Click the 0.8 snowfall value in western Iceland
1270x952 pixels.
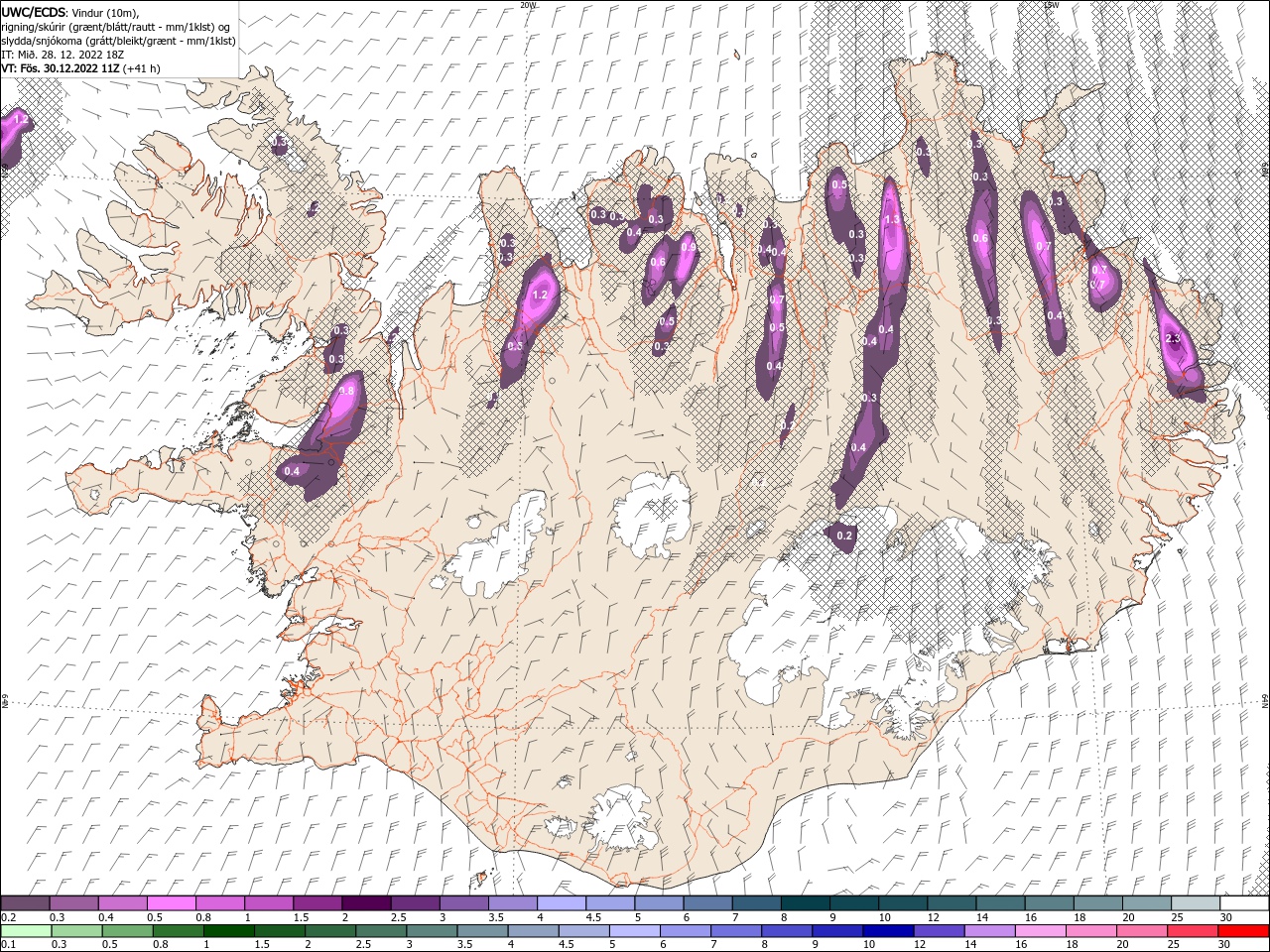[346, 392]
